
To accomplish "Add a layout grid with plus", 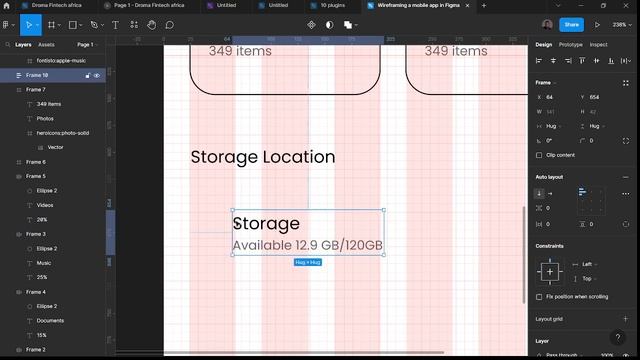I will pos(625,319).
